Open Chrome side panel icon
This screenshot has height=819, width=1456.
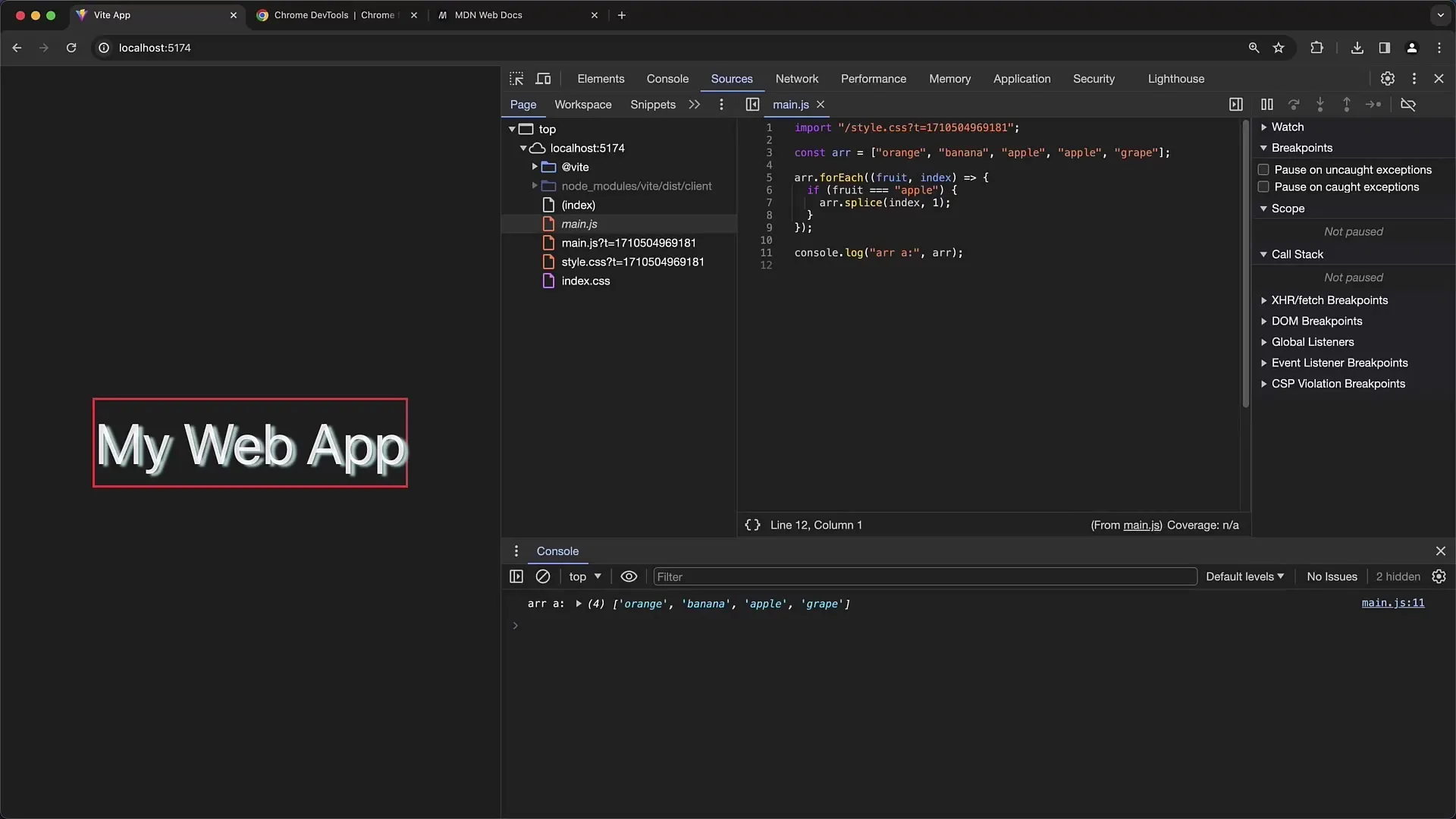[1385, 48]
